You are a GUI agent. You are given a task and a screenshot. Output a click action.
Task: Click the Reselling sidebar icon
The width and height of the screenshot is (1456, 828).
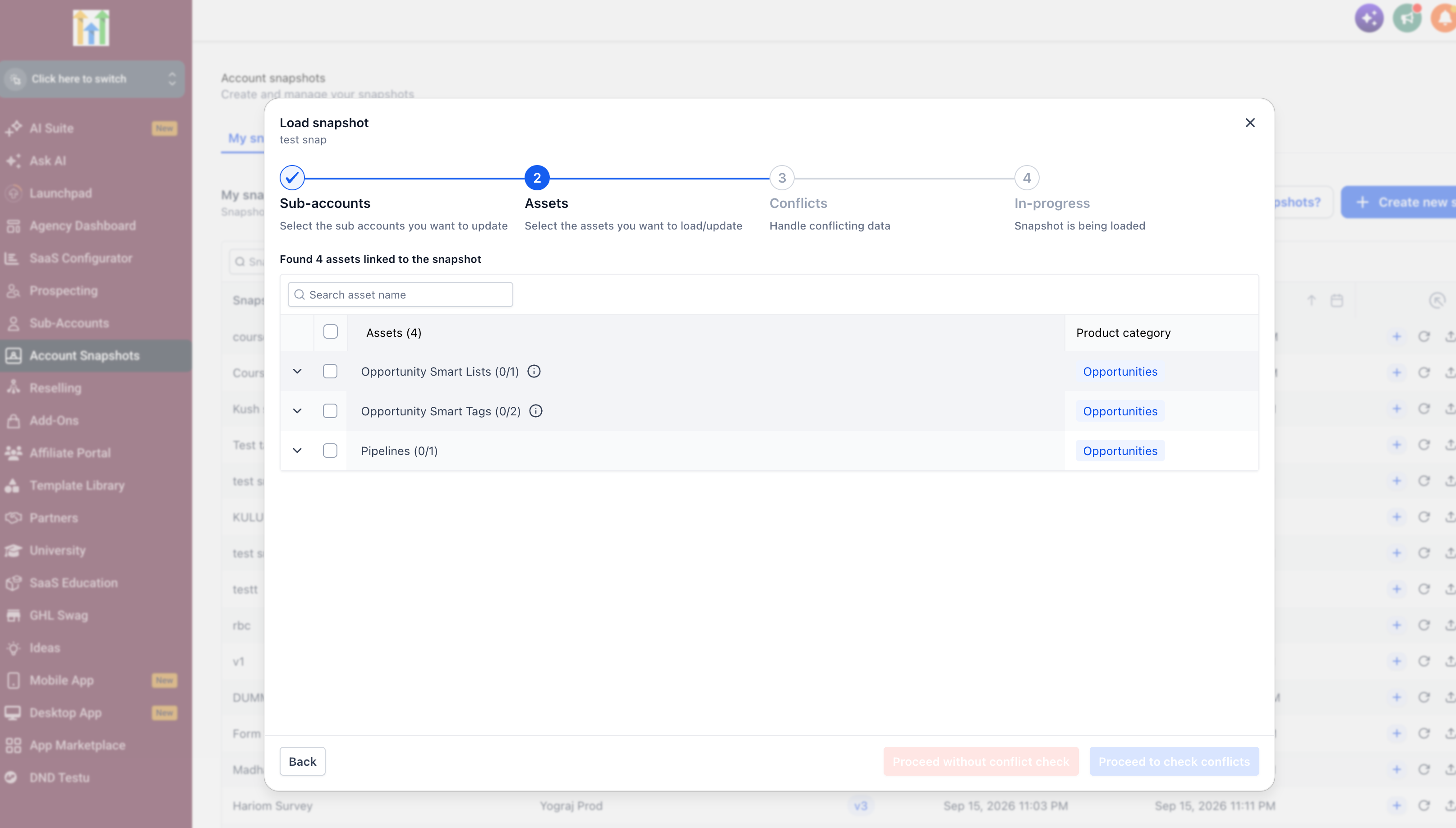[14, 388]
